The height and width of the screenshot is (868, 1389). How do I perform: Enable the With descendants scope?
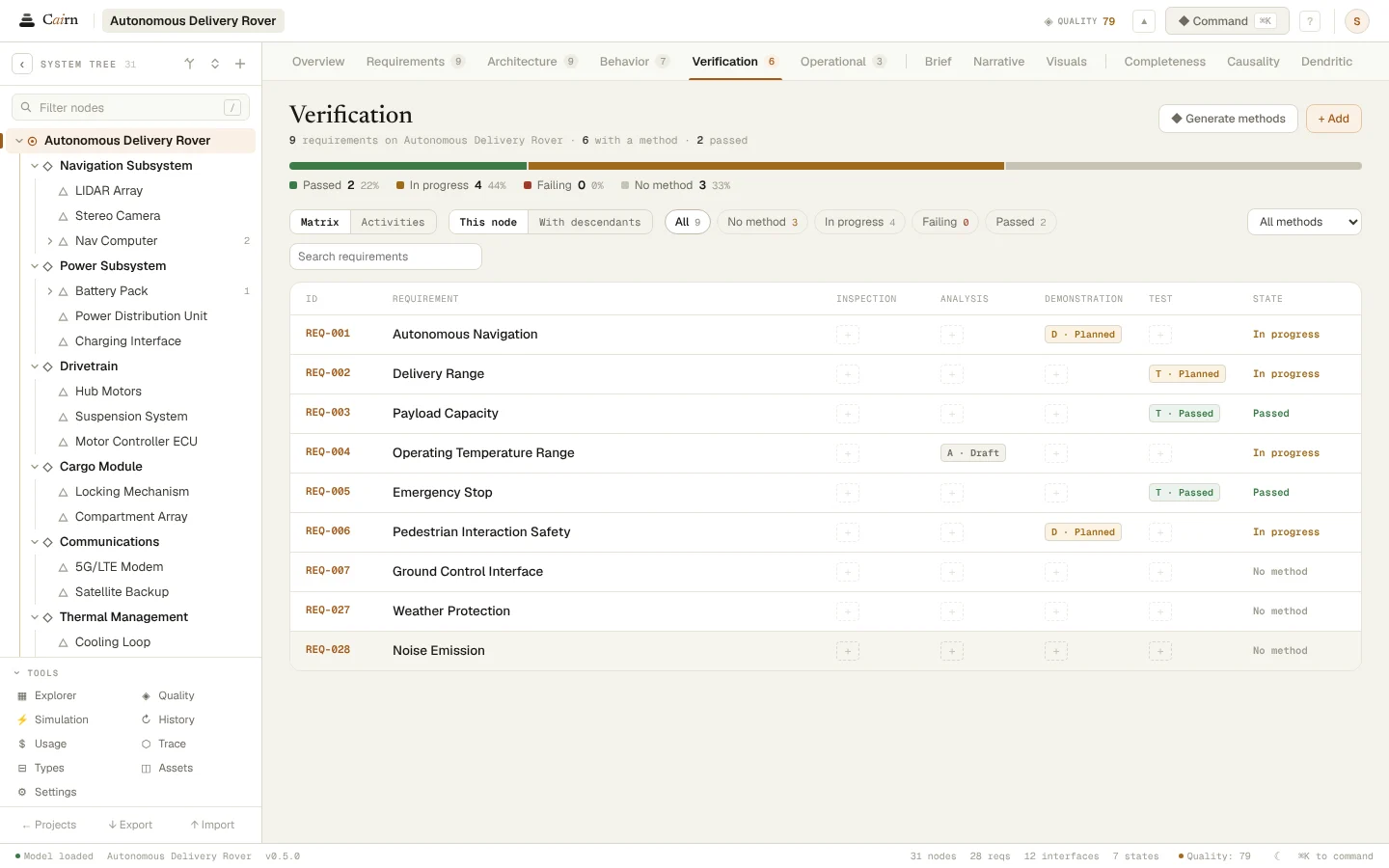click(589, 223)
